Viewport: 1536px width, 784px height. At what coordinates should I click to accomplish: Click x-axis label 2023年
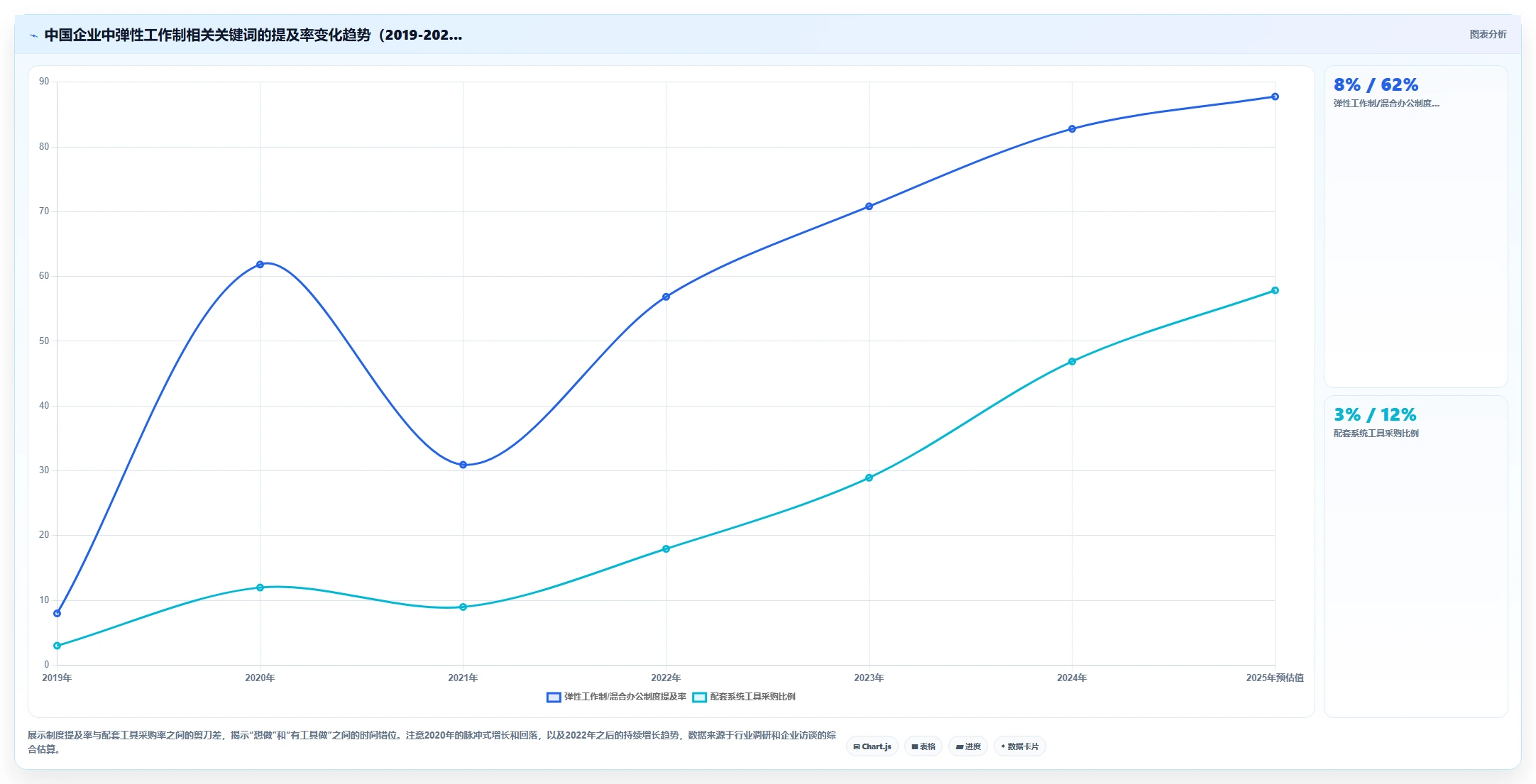[869, 678]
